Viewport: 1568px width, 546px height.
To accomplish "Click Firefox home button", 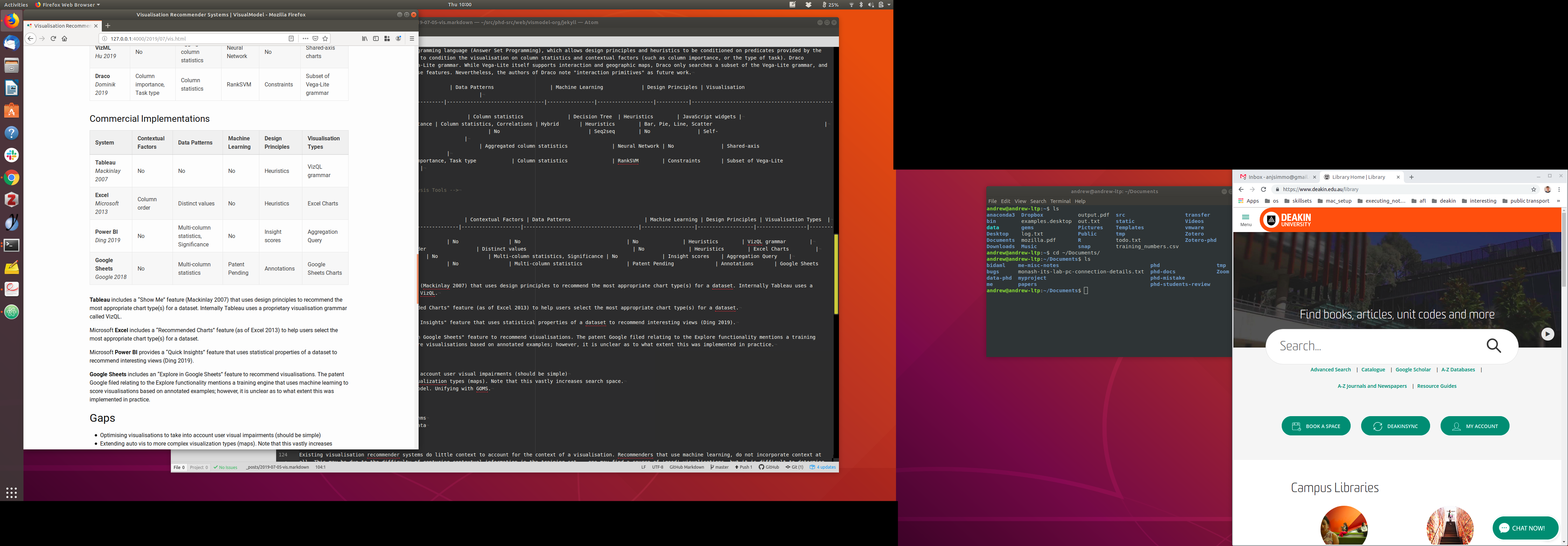I will pyautogui.click(x=64, y=38).
